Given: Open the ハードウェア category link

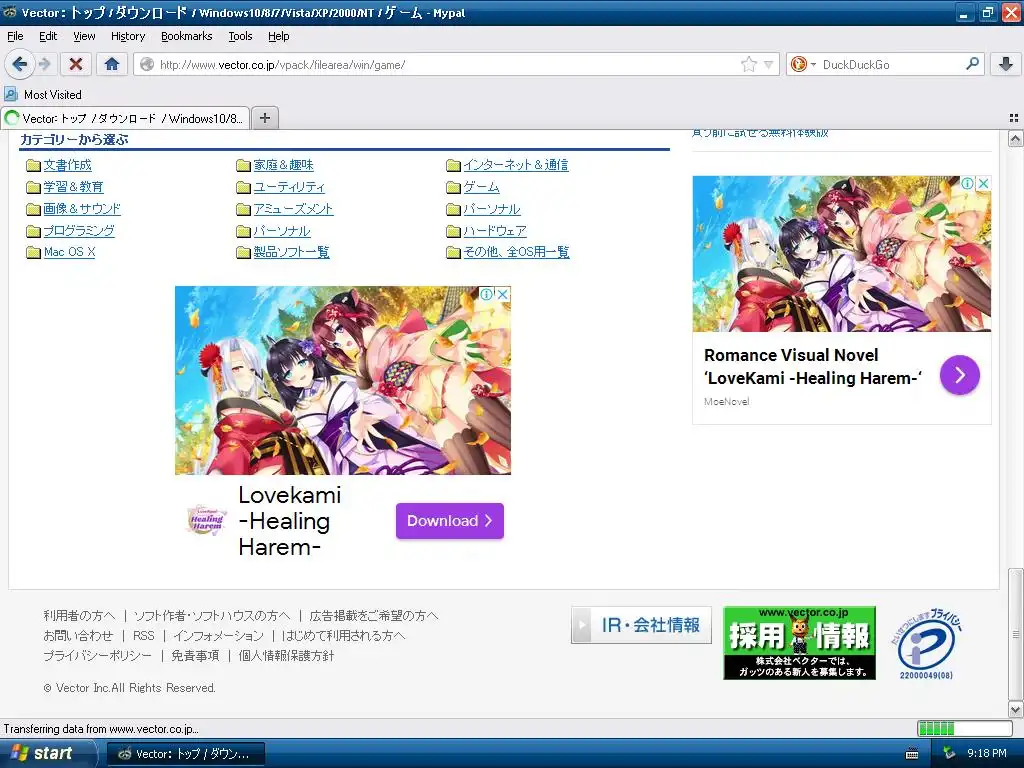Looking at the screenshot, I should coord(495,231).
